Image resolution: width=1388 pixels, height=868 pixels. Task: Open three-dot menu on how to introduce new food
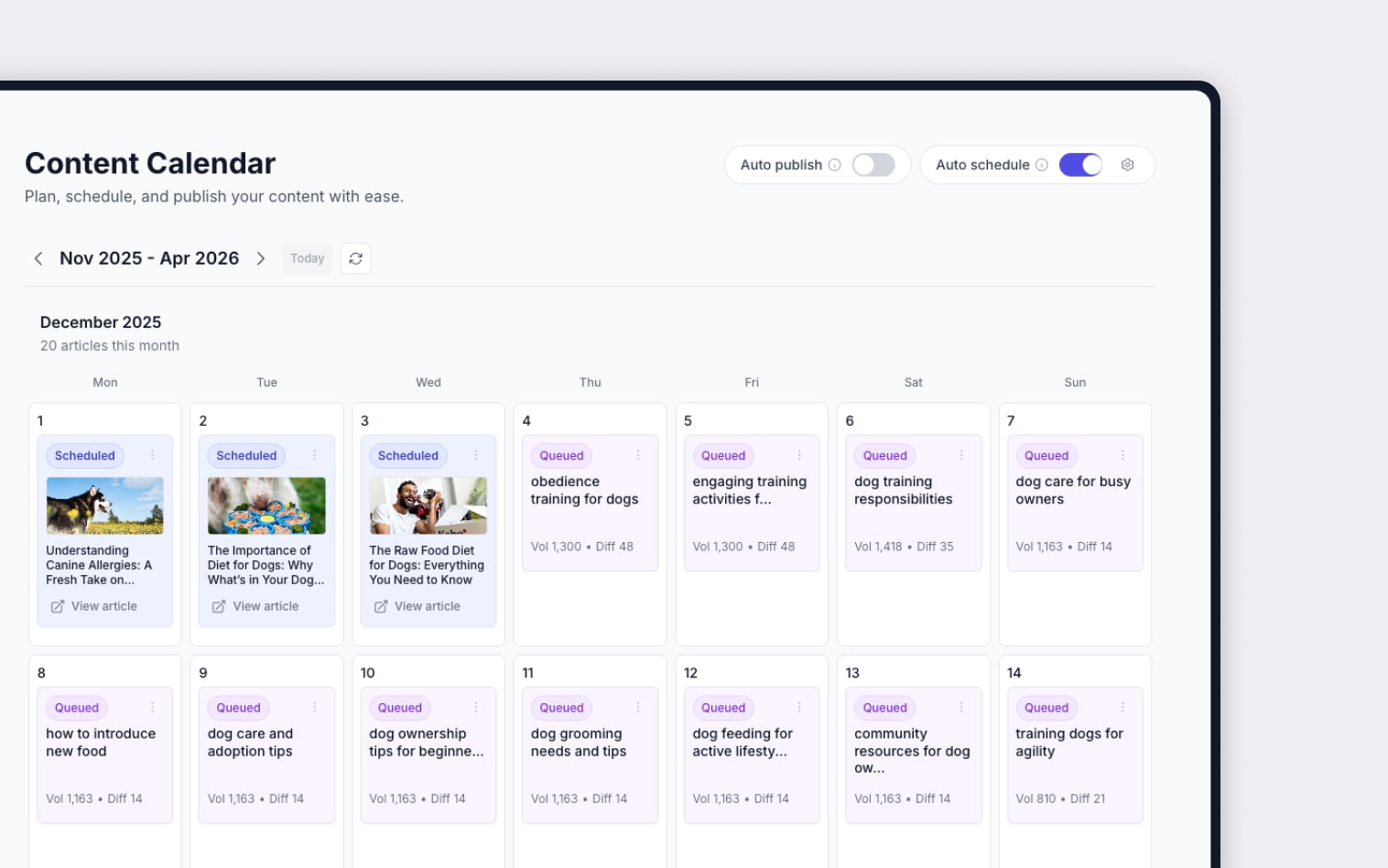152,708
